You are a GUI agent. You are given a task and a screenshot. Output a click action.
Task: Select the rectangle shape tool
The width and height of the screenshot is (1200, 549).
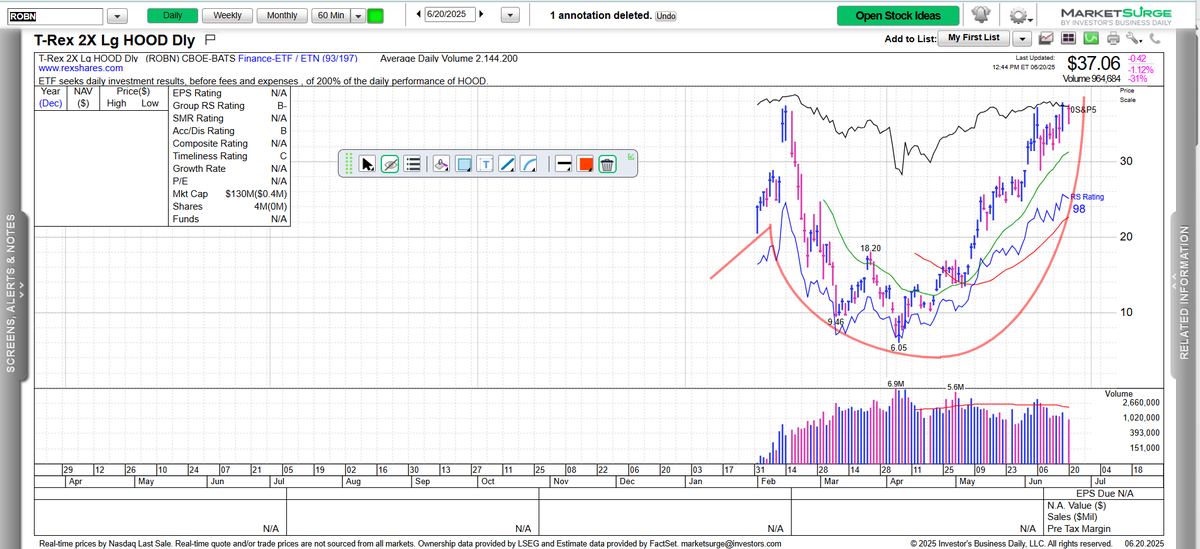point(463,164)
